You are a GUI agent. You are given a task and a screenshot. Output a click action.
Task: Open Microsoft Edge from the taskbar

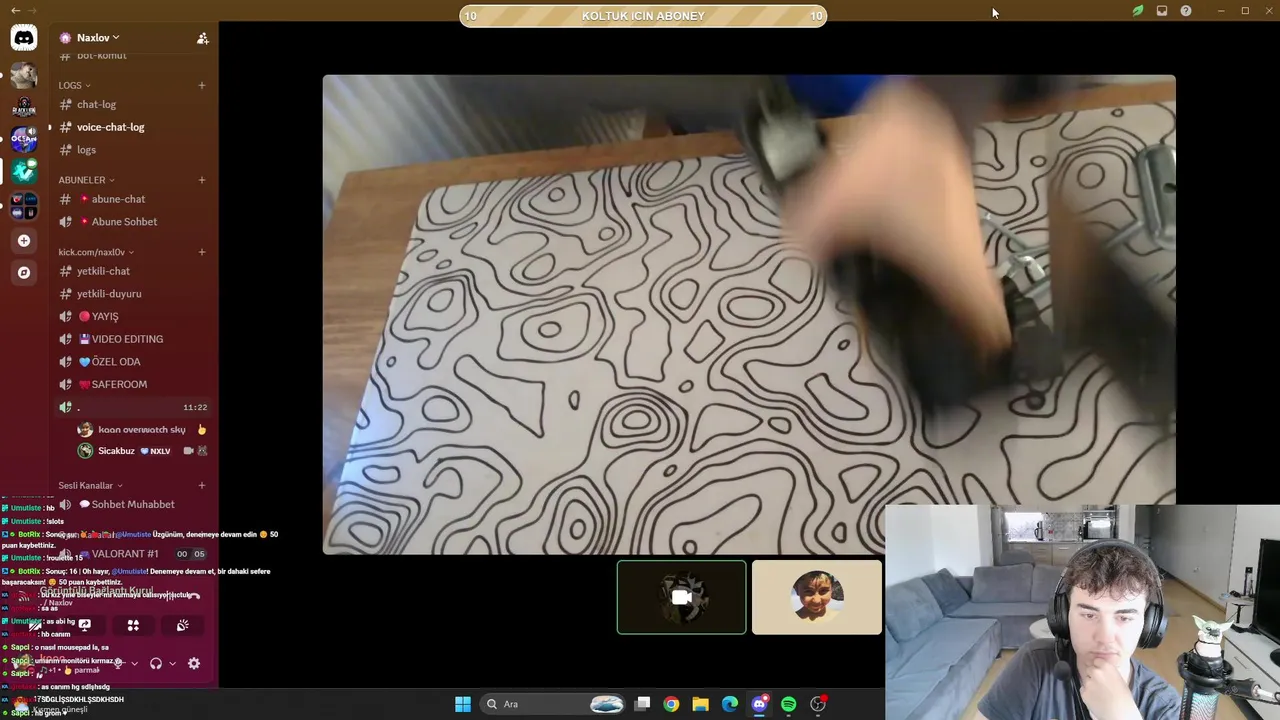(730, 704)
